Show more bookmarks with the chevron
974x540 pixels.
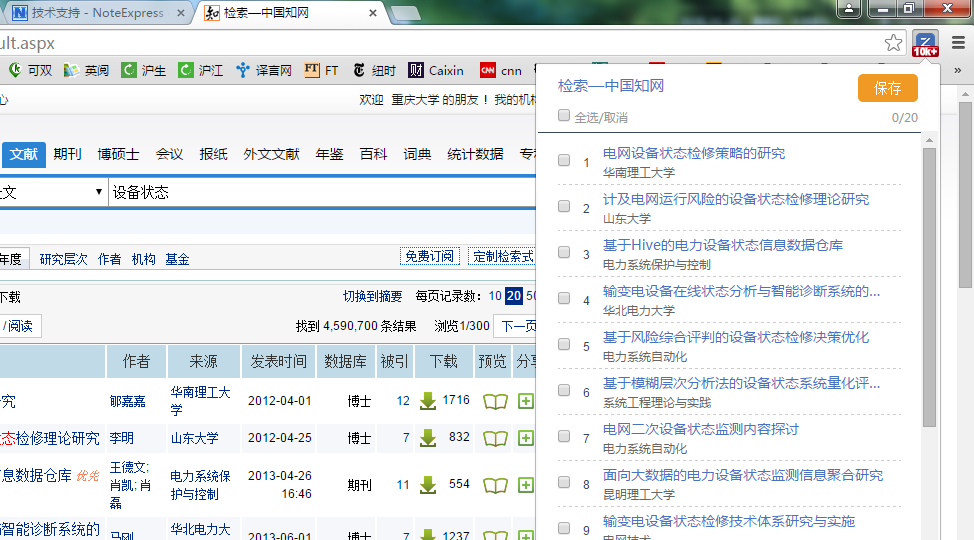point(957,70)
